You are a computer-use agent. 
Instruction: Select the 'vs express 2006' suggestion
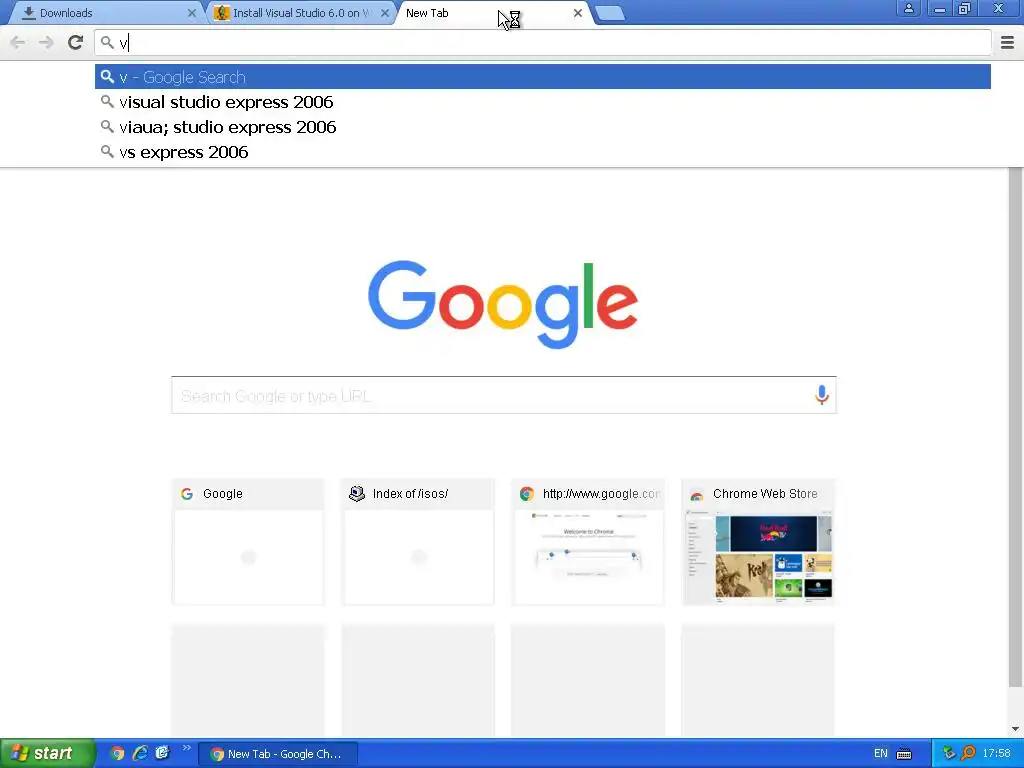[x=543, y=152]
